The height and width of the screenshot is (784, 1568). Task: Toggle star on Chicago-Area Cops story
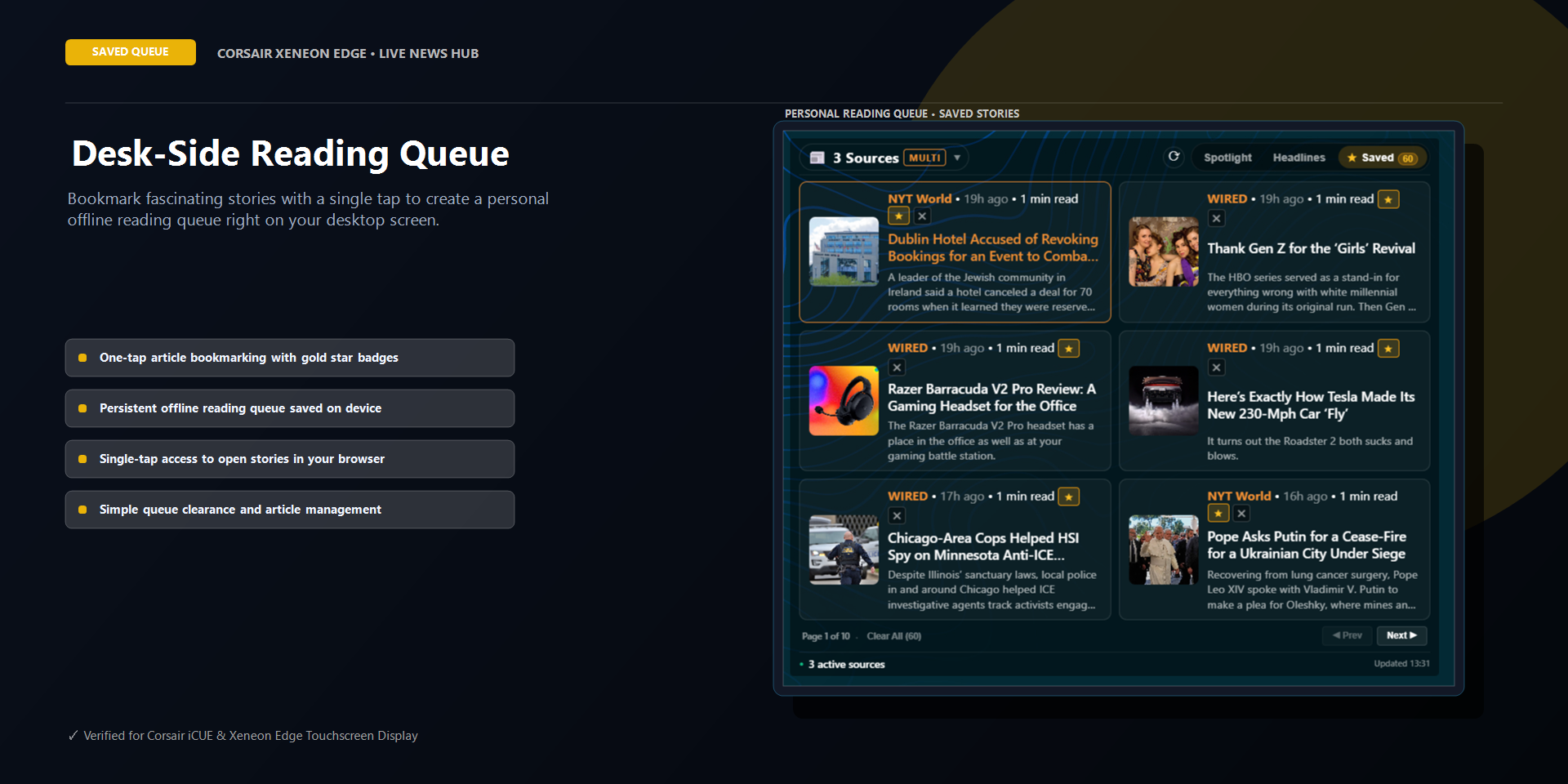pos(1069,497)
